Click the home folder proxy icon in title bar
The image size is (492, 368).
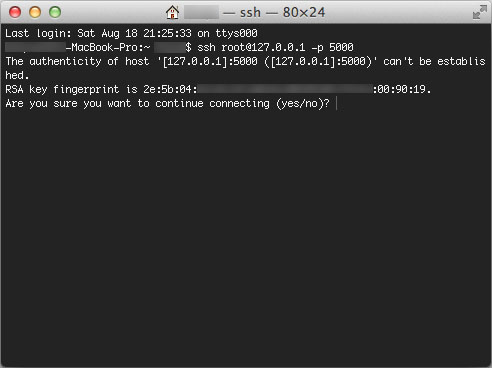172,12
